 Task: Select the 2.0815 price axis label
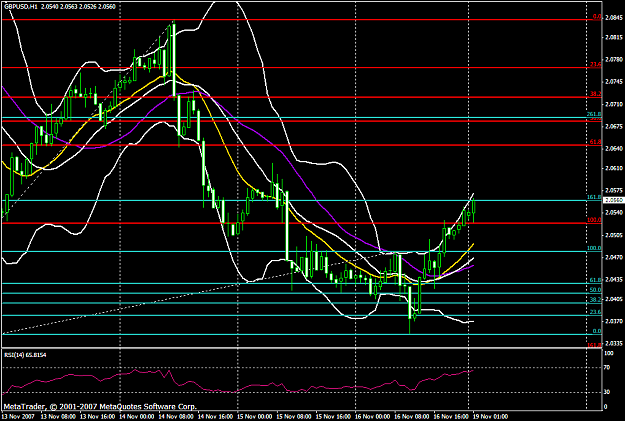614,38
